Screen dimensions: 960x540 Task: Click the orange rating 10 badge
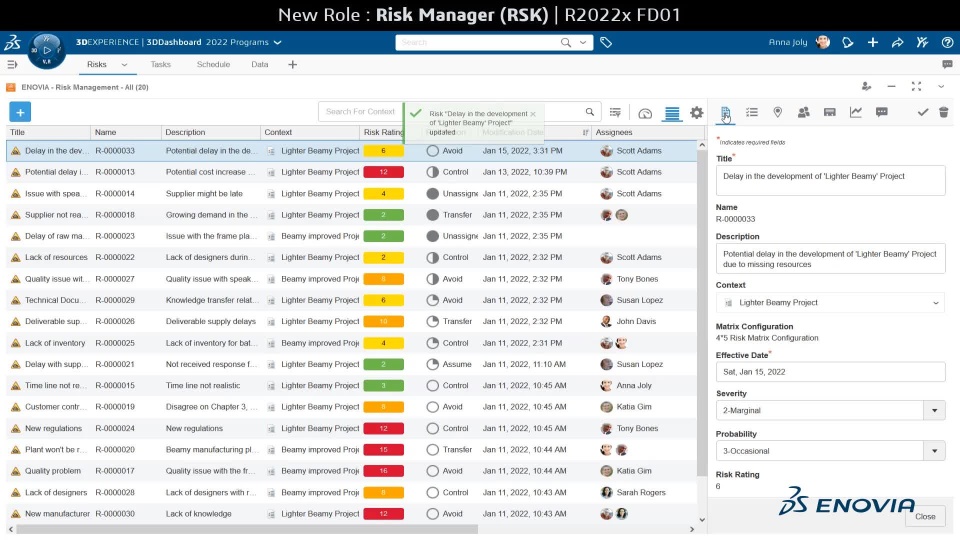[383, 321]
